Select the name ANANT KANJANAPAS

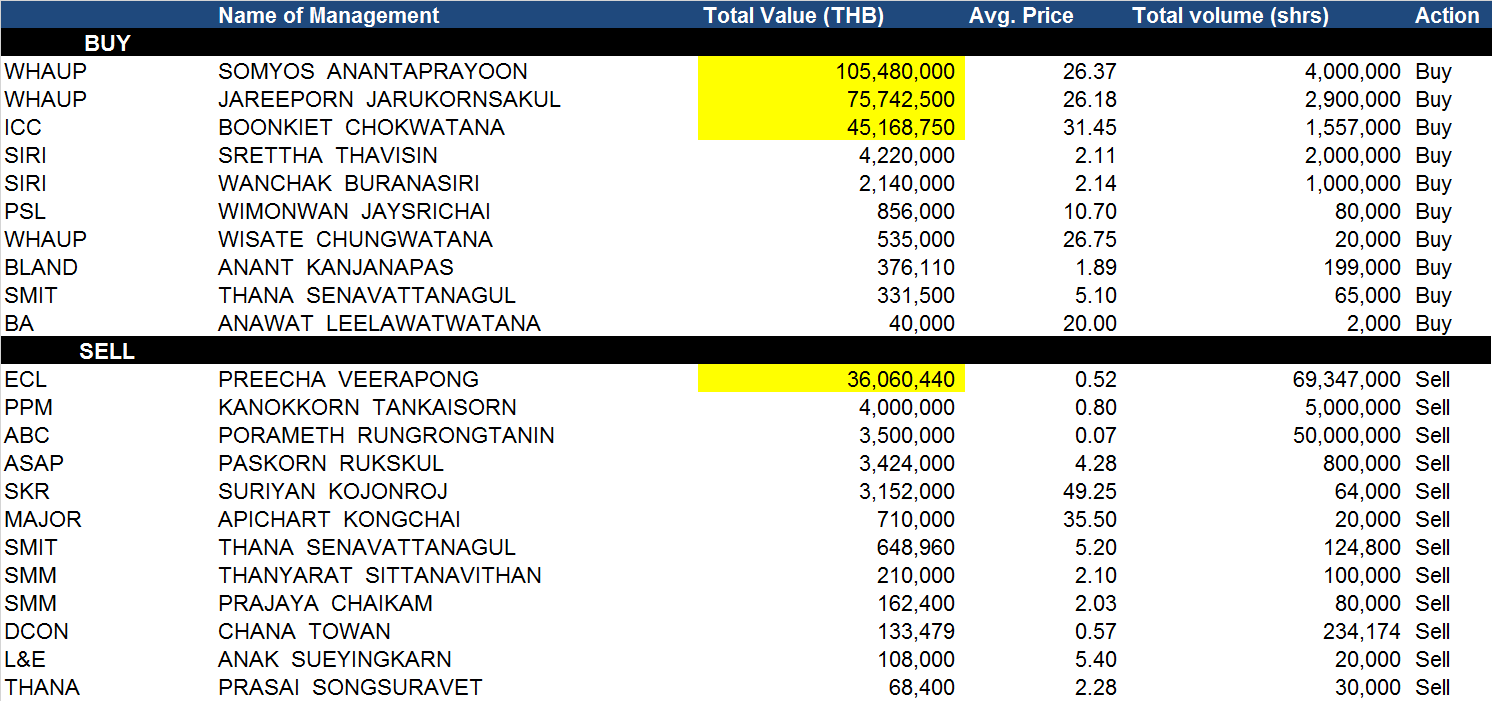(336, 267)
